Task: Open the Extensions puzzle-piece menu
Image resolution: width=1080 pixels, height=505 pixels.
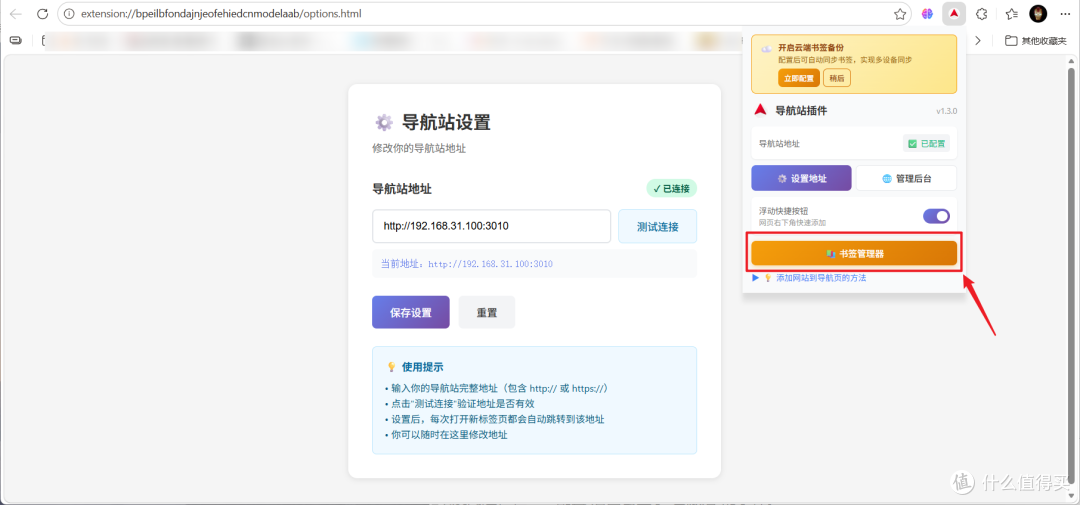Action: coord(983,14)
